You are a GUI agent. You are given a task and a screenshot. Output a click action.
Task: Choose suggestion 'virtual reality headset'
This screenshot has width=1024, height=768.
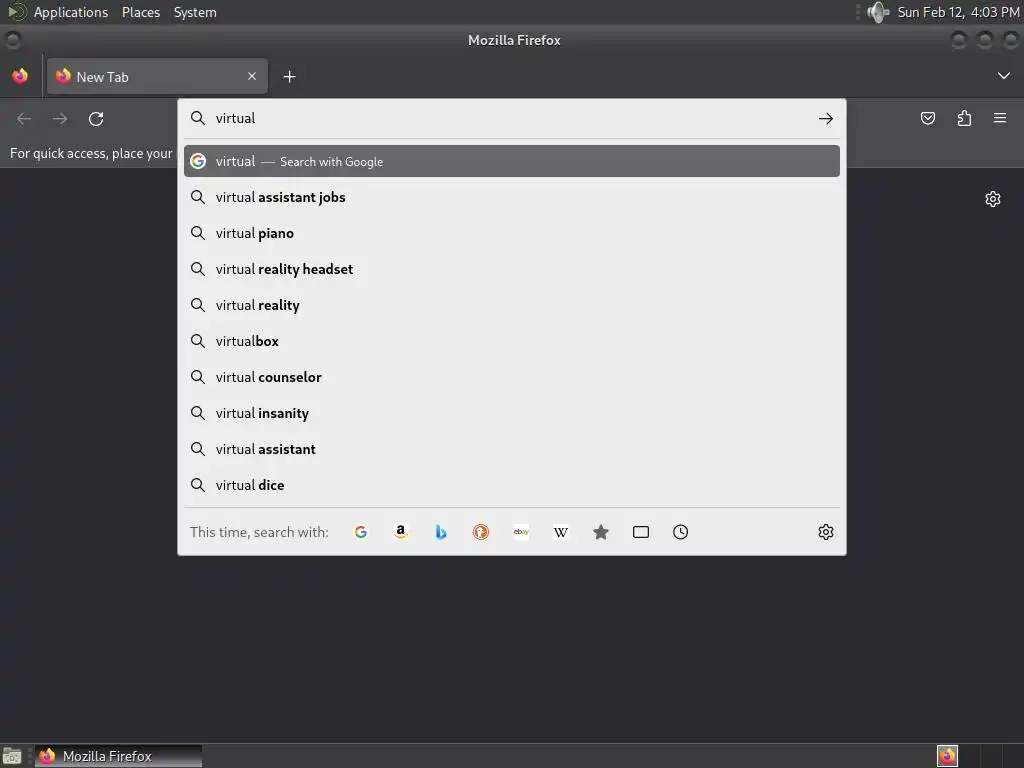point(511,269)
